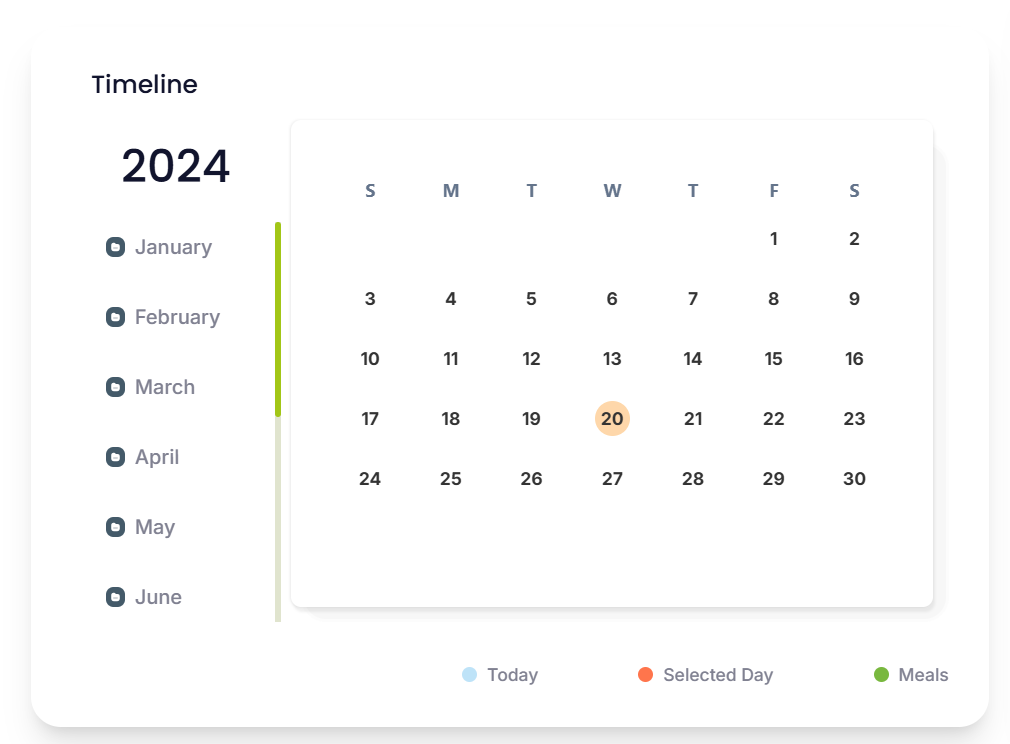Click the blue Today legend dot
This screenshot has width=1010, height=744.
coord(470,674)
